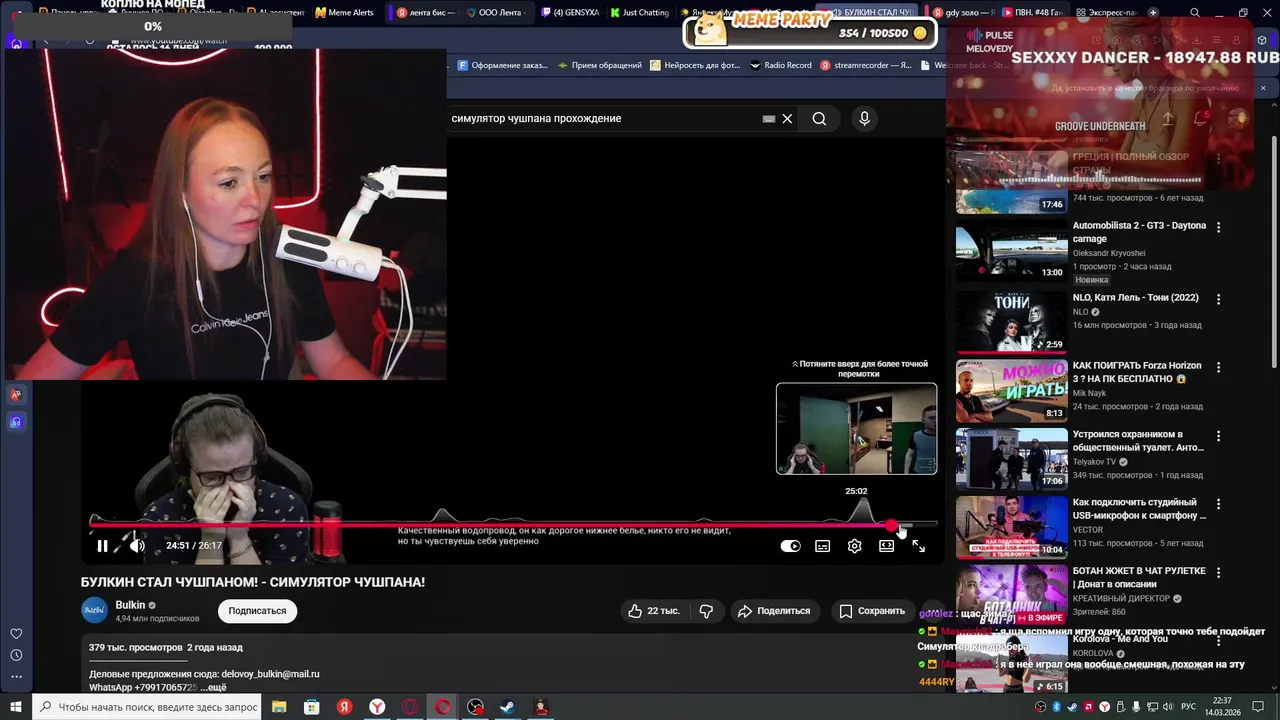The image size is (1280, 720).
Task: Switch to the 'Meme Alerts' browser tab
Action: pos(344,13)
